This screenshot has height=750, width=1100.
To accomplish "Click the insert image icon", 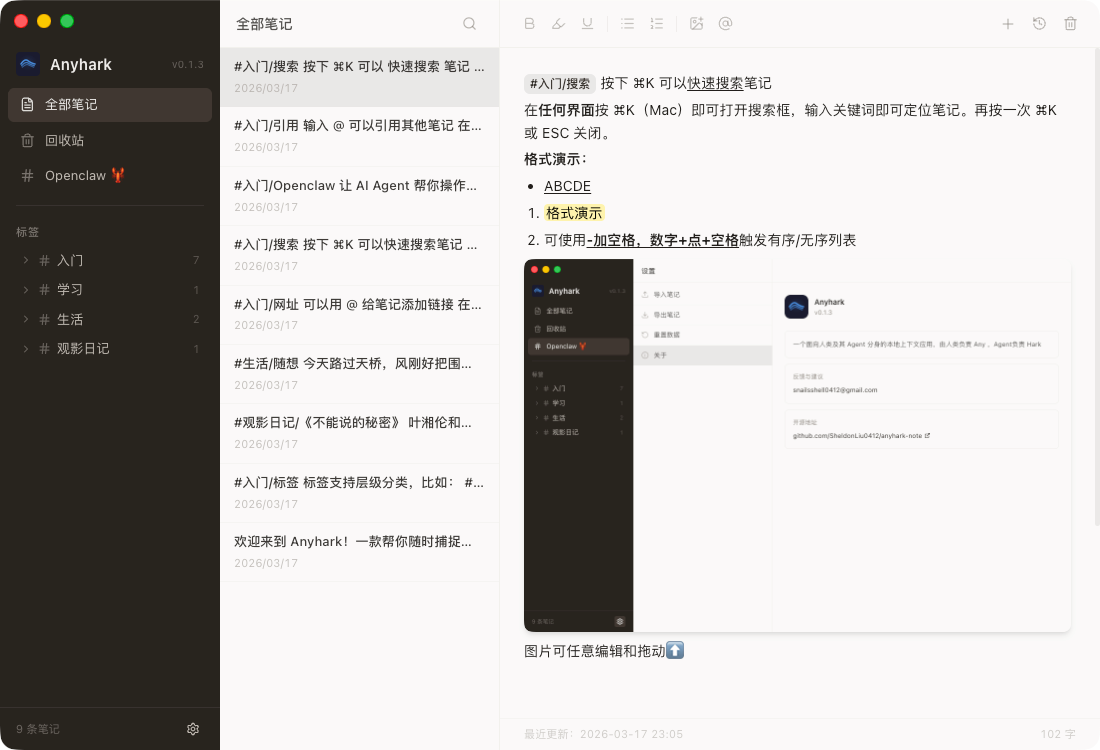I will point(697,24).
